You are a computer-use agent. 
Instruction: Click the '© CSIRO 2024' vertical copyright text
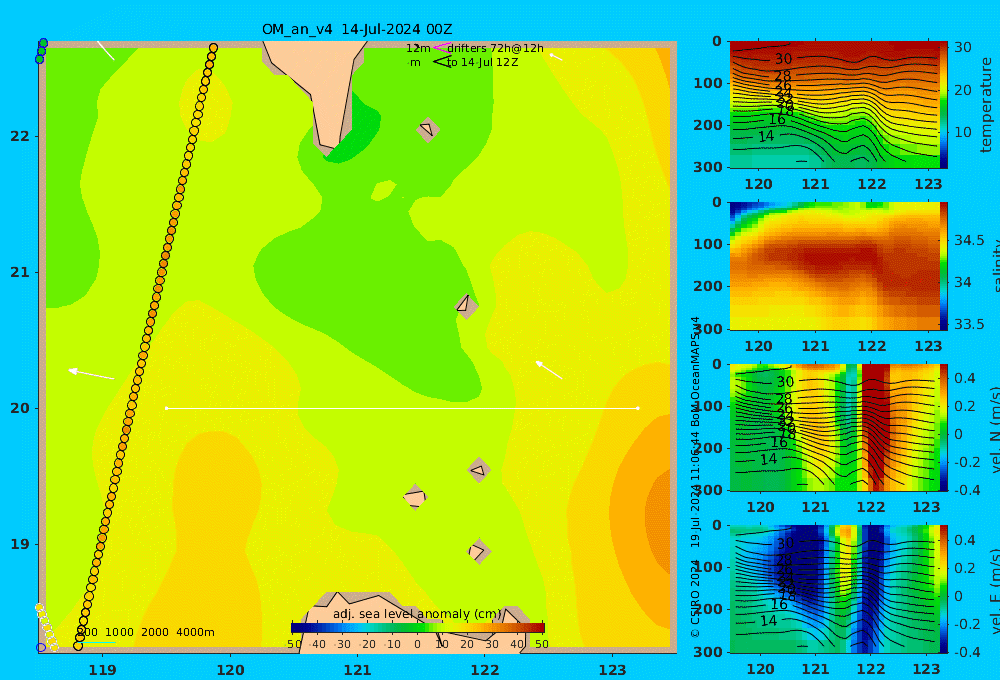[x=695, y=598]
